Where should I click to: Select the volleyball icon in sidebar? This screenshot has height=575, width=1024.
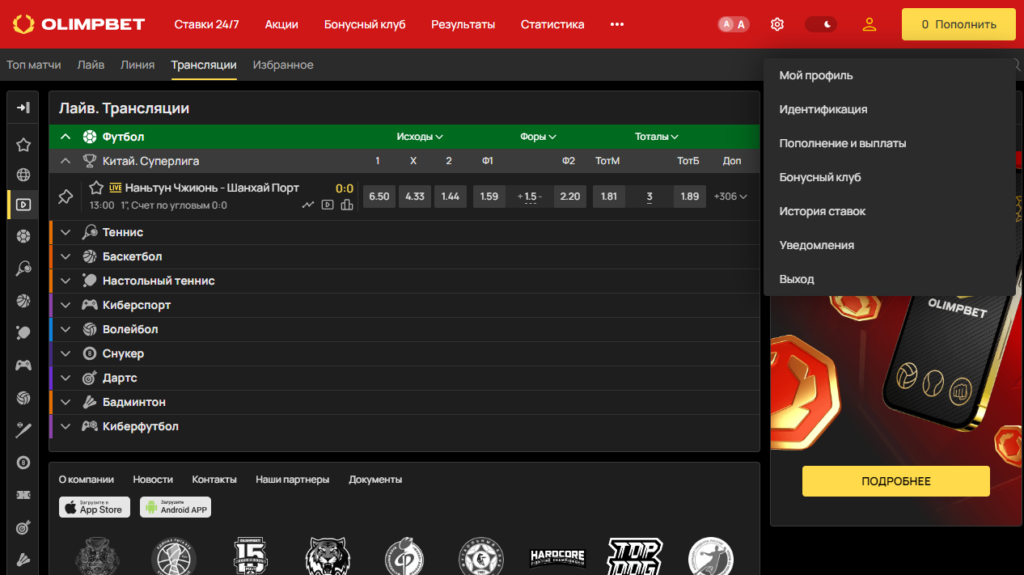pos(24,397)
